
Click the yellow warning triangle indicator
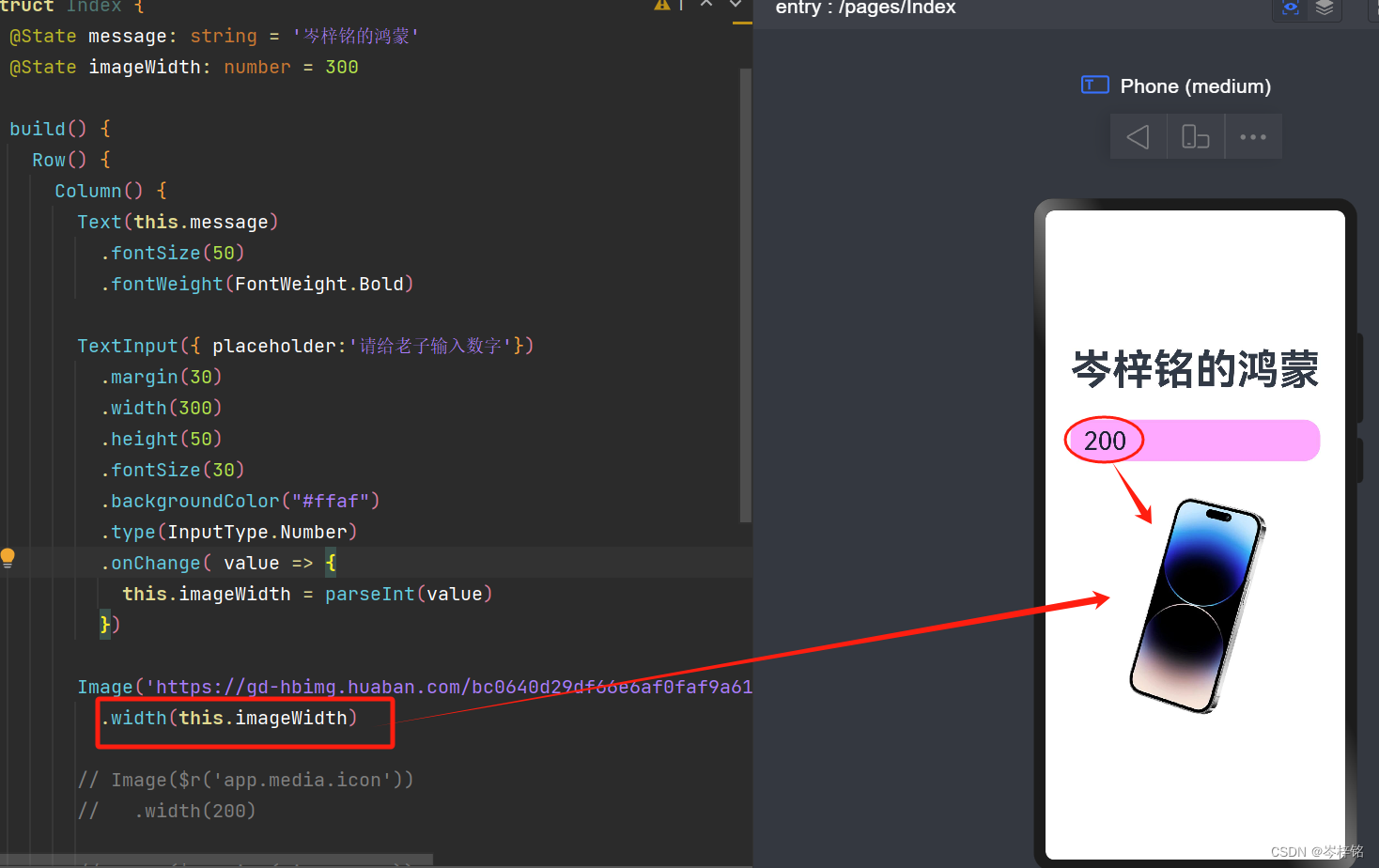[x=662, y=5]
